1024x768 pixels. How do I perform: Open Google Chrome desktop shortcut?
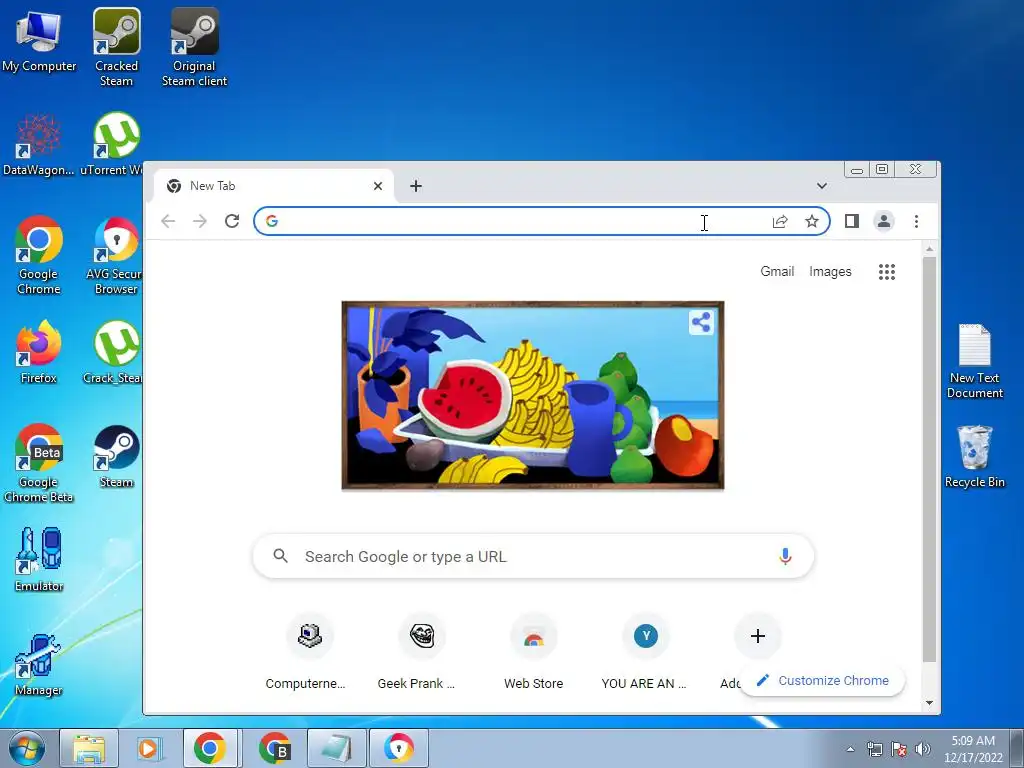[39, 255]
